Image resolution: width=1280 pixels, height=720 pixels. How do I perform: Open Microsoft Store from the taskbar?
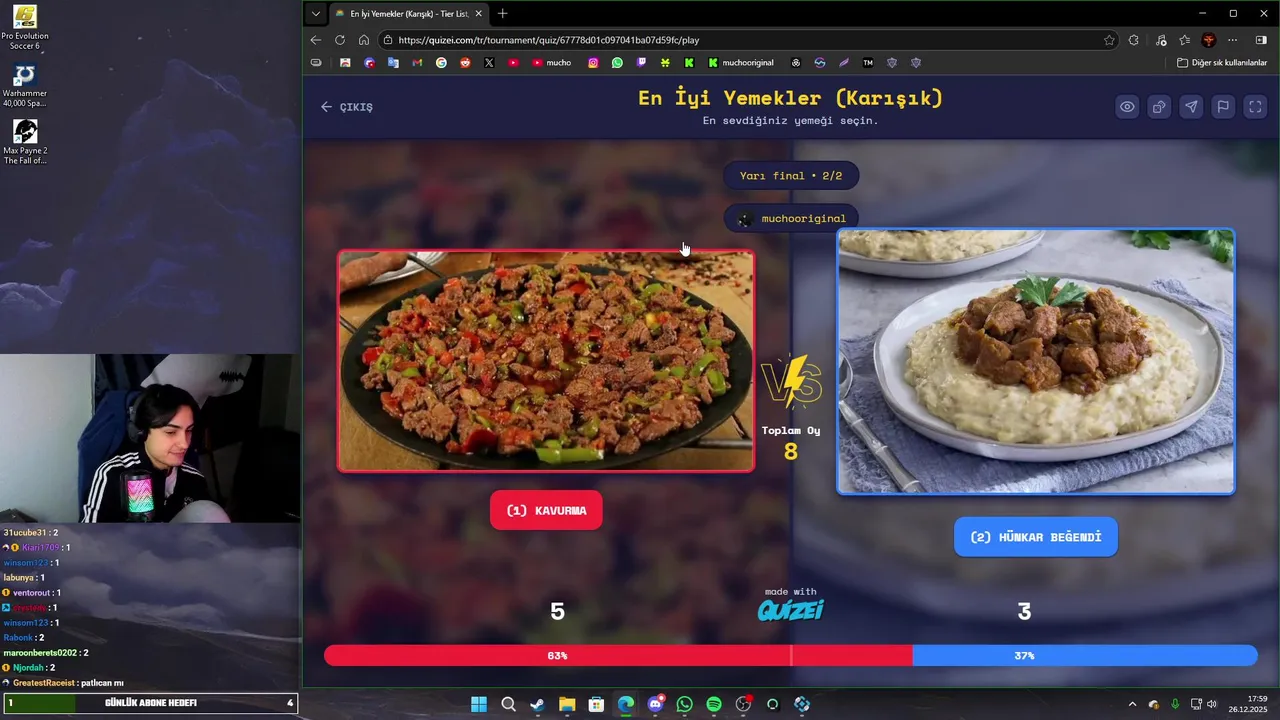pyautogui.click(x=596, y=704)
